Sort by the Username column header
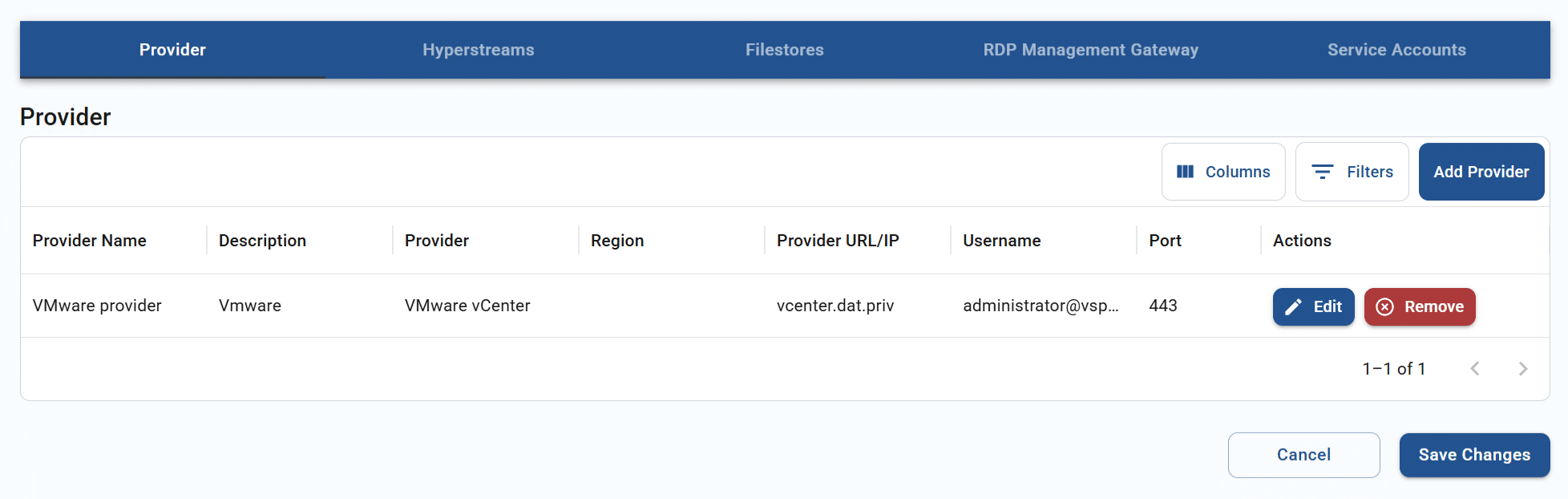 [x=1001, y=241]
